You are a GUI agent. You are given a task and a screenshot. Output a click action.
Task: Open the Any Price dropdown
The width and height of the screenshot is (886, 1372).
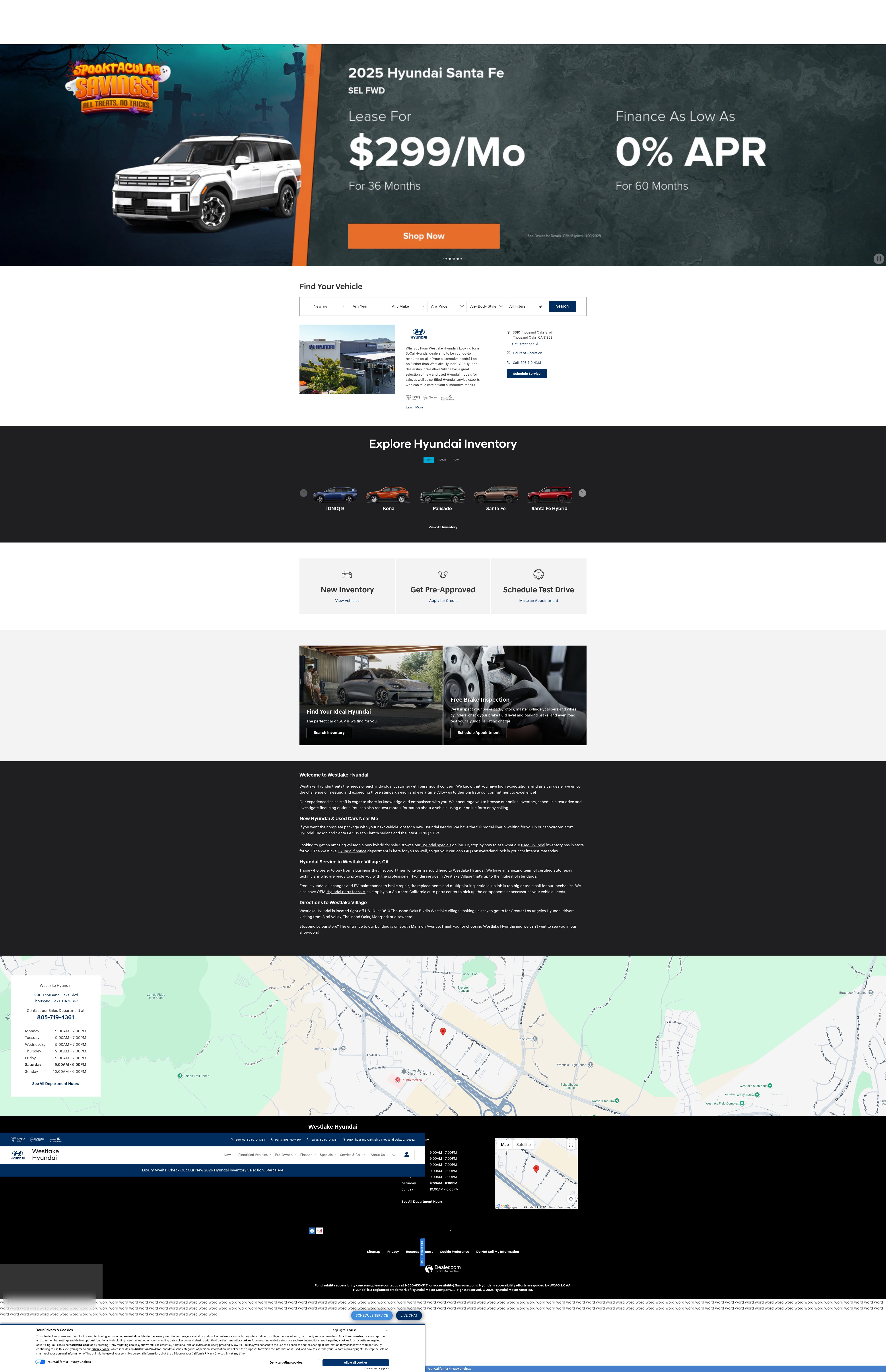pos(447,307)
